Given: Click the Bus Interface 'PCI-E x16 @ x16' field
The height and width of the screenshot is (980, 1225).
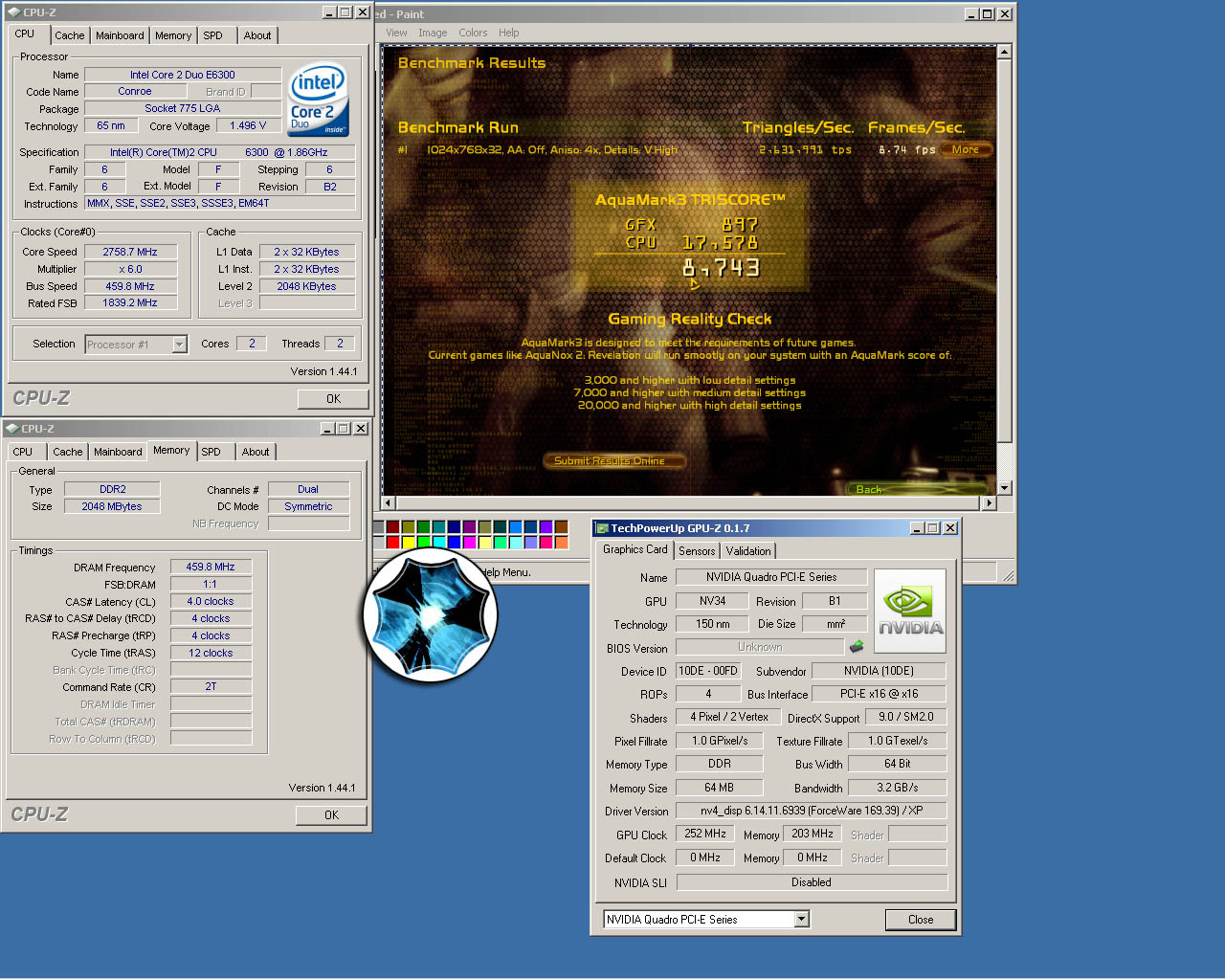Looking at the screenshot, I should [880, 694].
